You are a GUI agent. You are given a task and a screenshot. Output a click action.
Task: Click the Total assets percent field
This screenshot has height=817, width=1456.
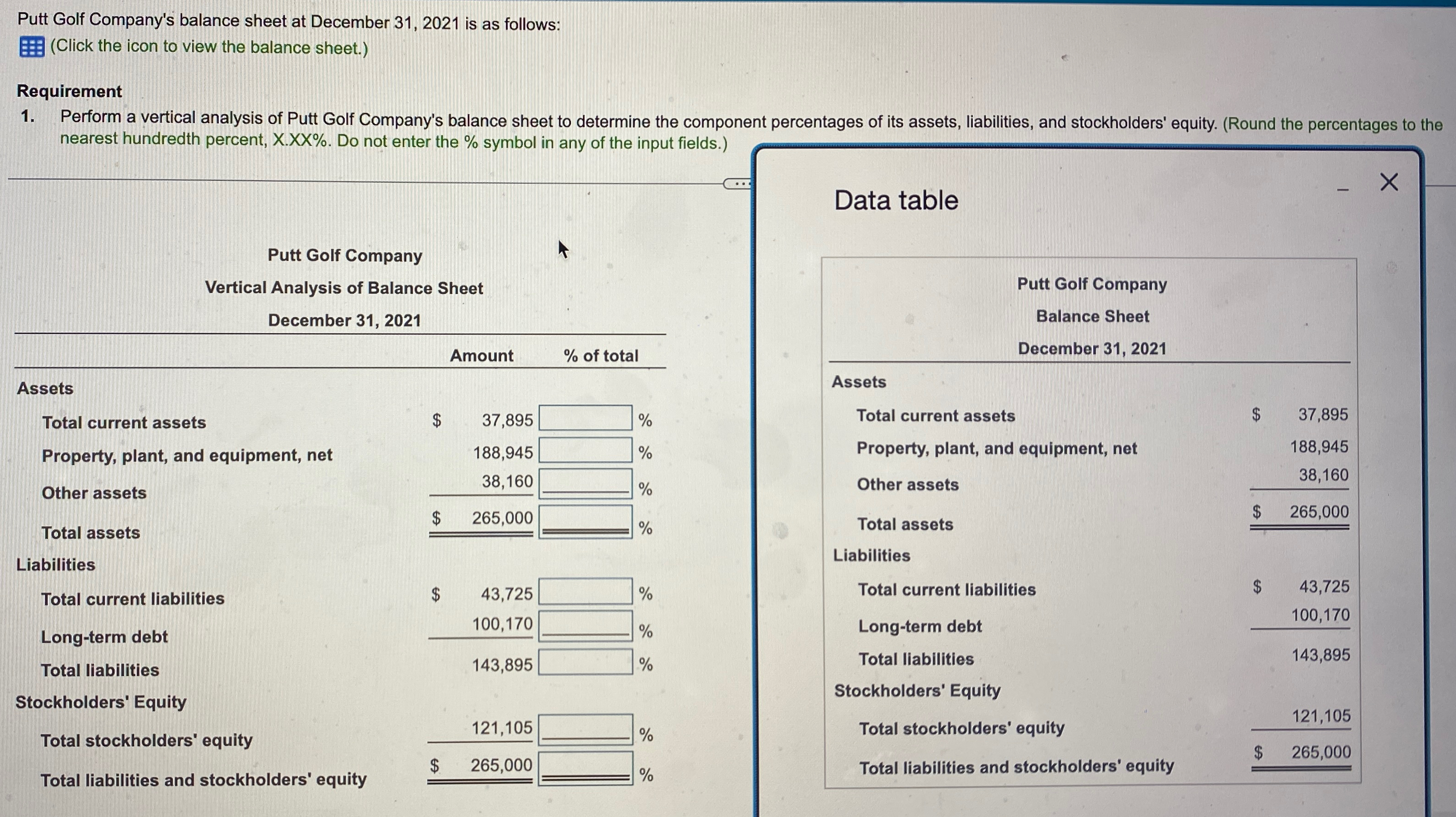585,521
